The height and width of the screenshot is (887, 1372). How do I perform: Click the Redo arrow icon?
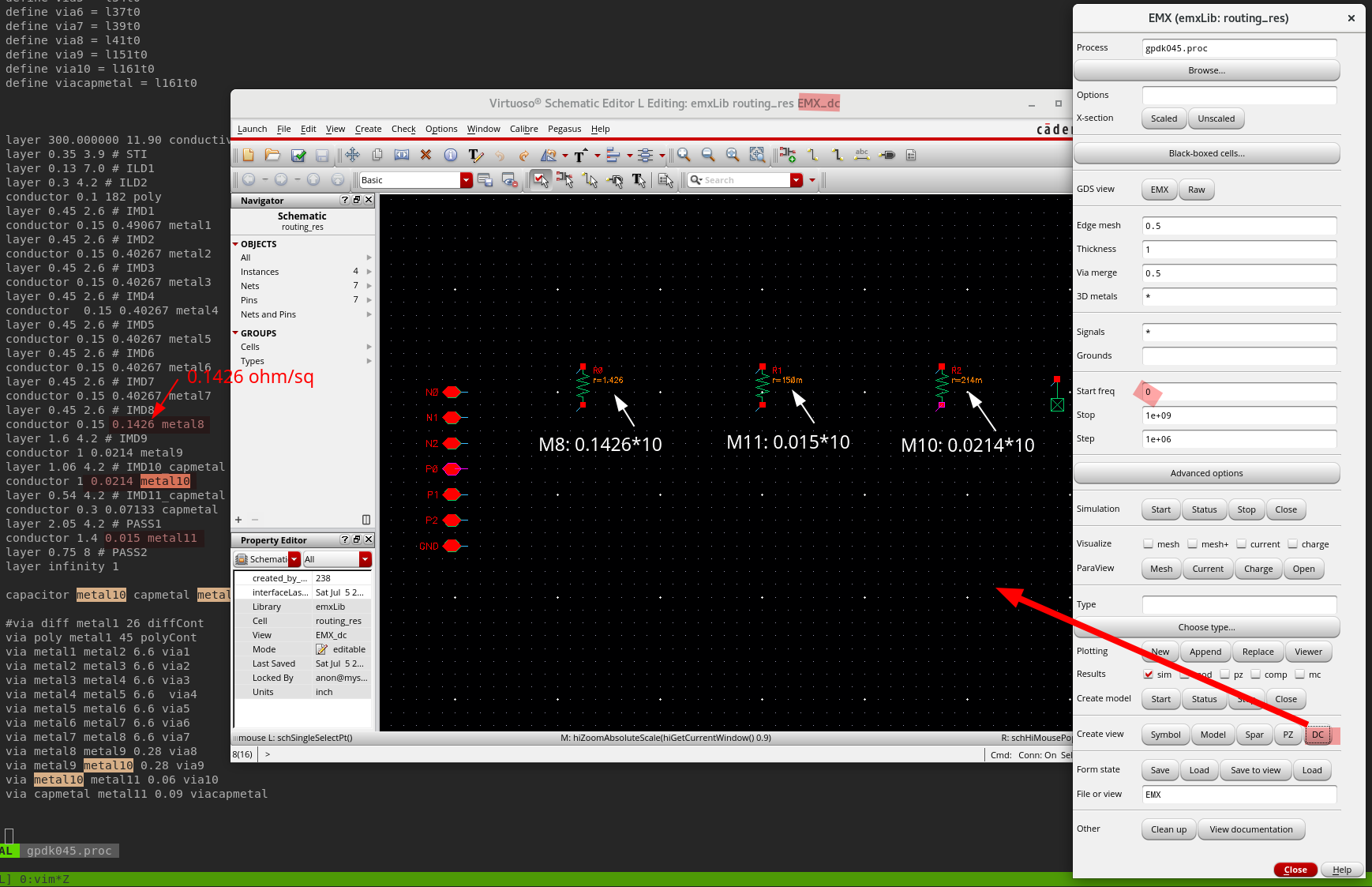523,156
